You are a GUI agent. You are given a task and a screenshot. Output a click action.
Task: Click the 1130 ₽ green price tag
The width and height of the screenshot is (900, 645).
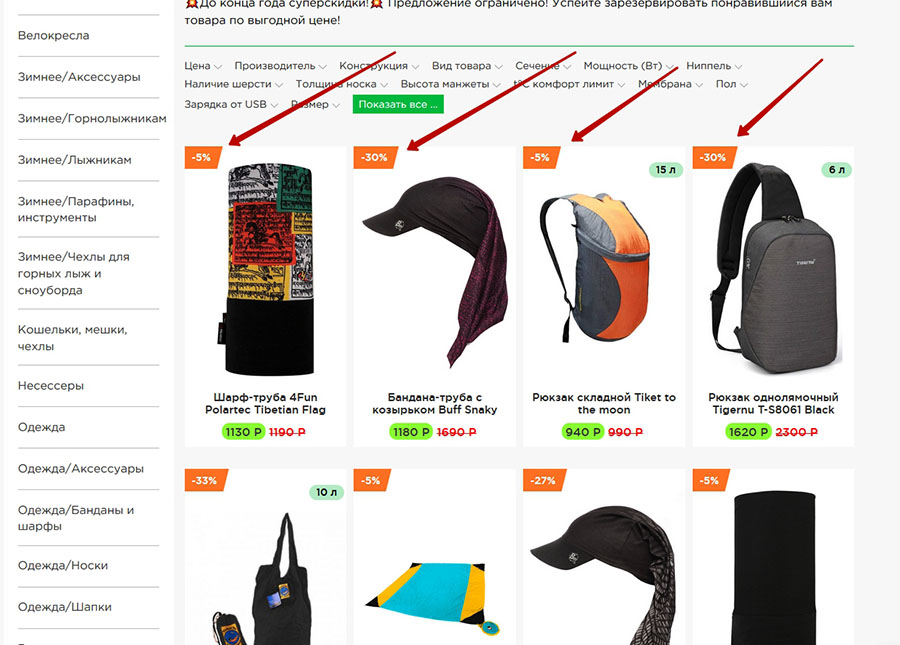coord(243,432)
